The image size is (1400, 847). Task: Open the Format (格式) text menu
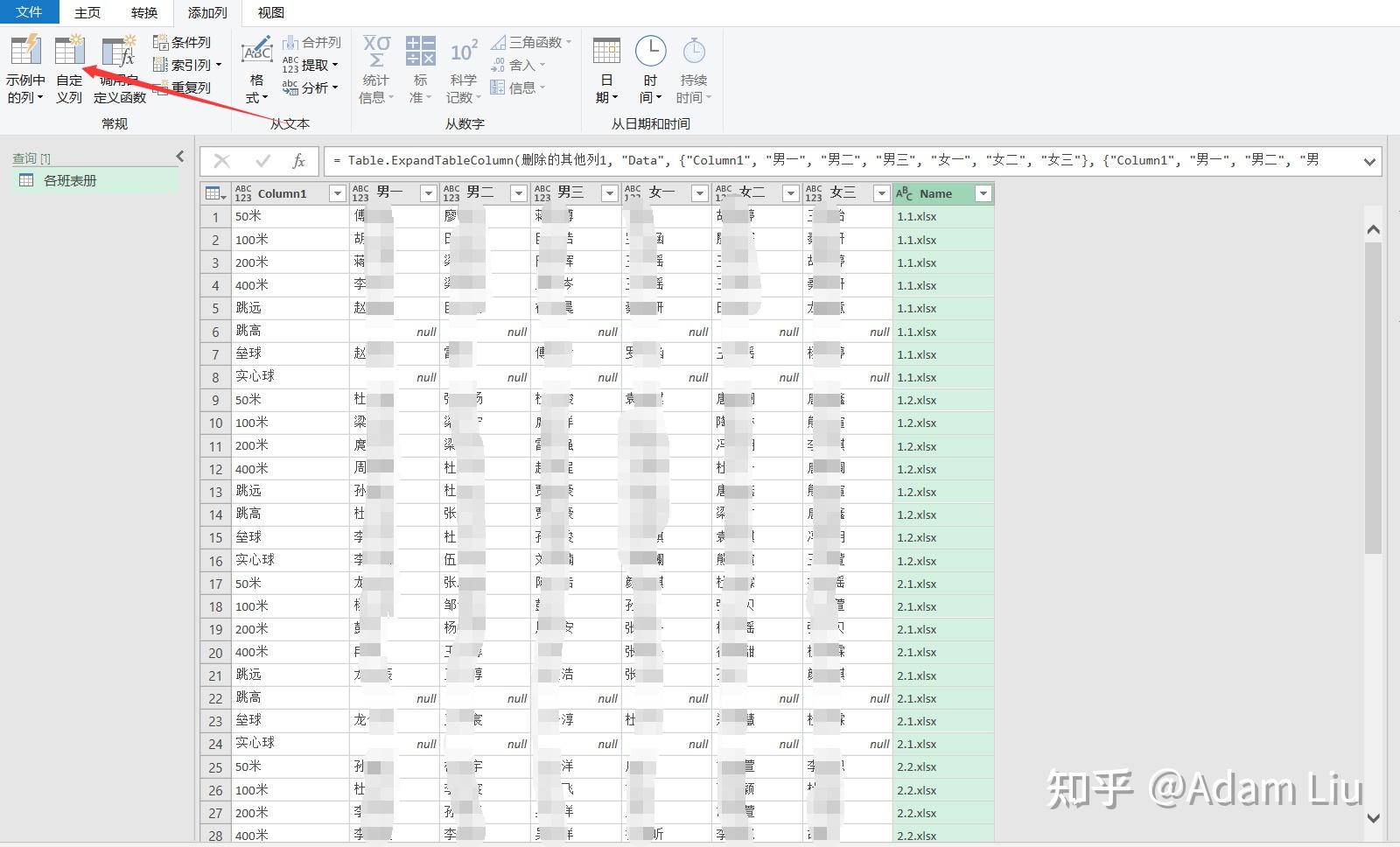coord(256,70)
